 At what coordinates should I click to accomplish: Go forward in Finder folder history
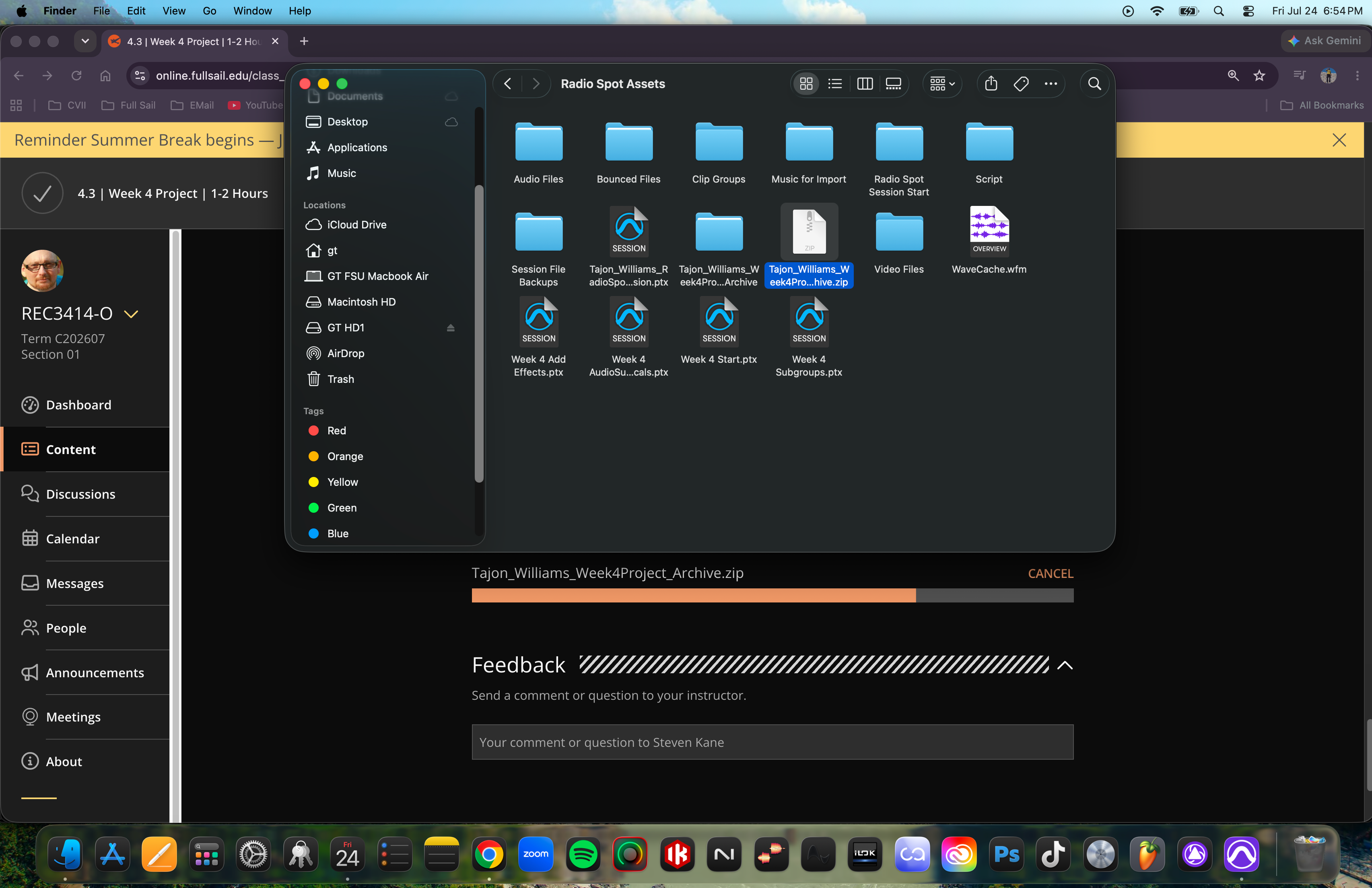536,84
